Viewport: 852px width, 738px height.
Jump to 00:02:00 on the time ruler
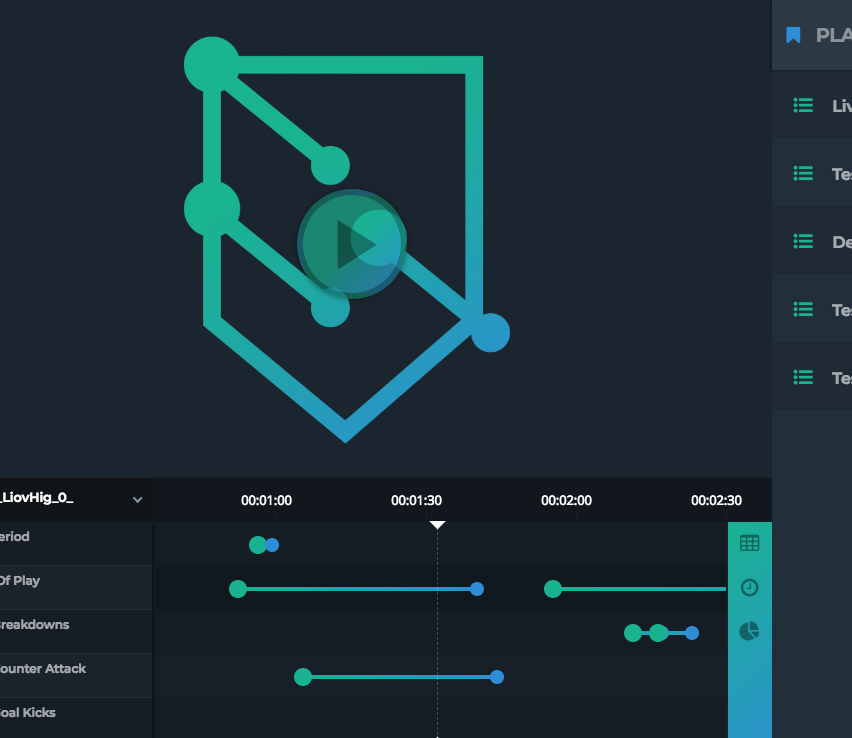566,501
